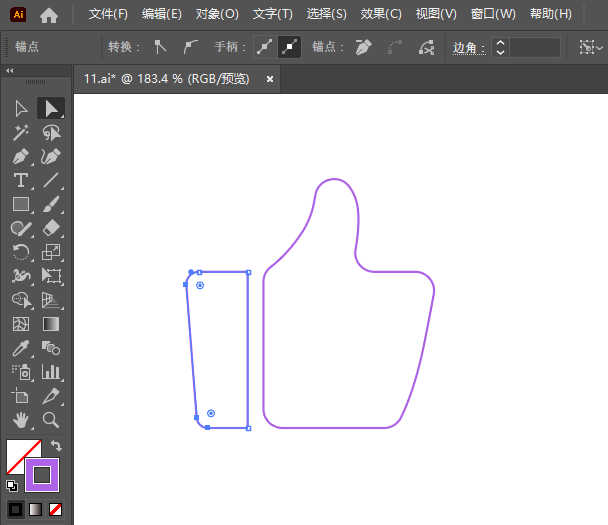Apply None mode button
Screen dimensions: 608x525
pos(55,509)
